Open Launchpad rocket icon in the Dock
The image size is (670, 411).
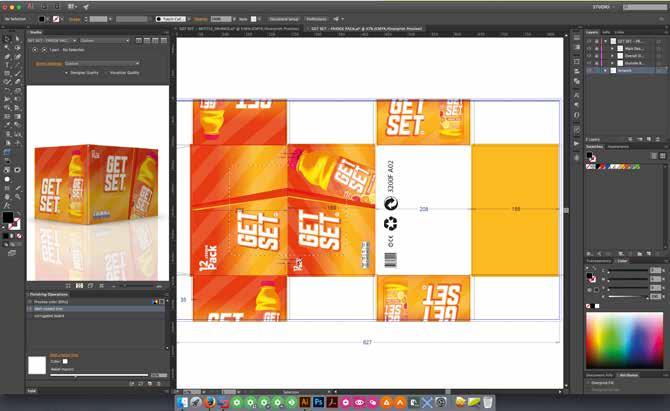pyautogui.click(x=196, y=402)
